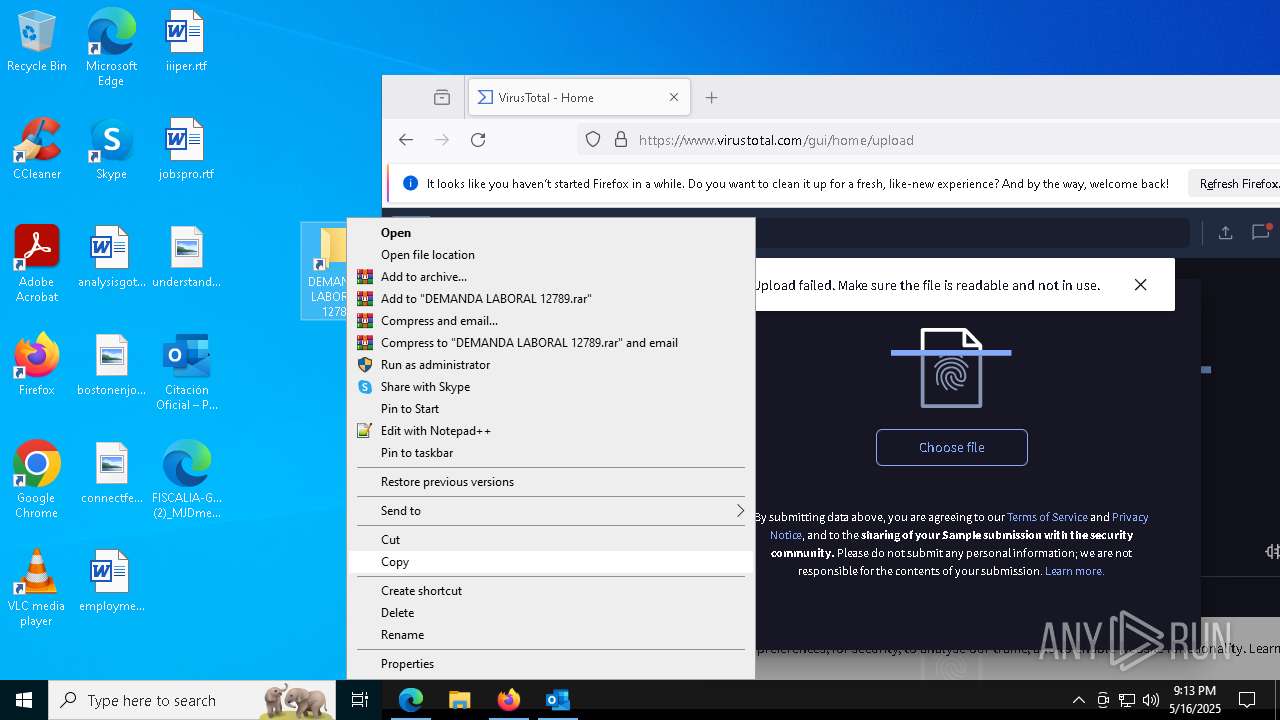Viewport: 1280px width, 720px height.
Task: Select the employme document icon
Action: [111, 582]
